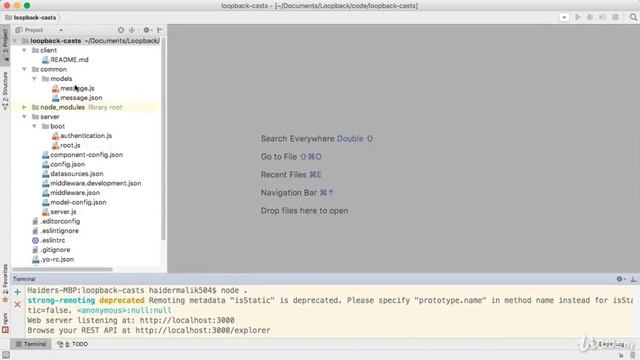Click project tree vertical scrollbar

pyautogui.click(x=163, y=139)
